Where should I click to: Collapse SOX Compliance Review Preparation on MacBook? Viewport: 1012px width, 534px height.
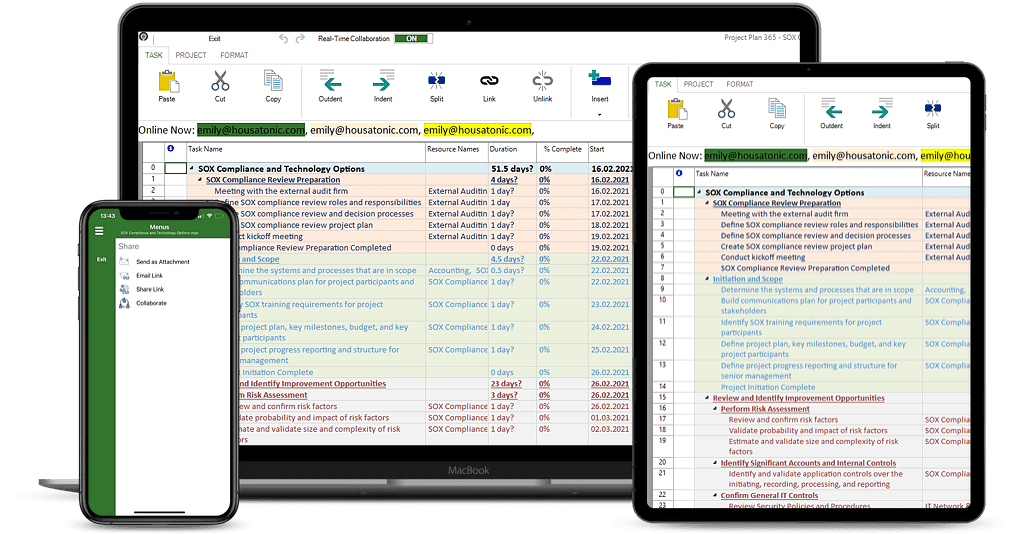(x=200, y=180)
